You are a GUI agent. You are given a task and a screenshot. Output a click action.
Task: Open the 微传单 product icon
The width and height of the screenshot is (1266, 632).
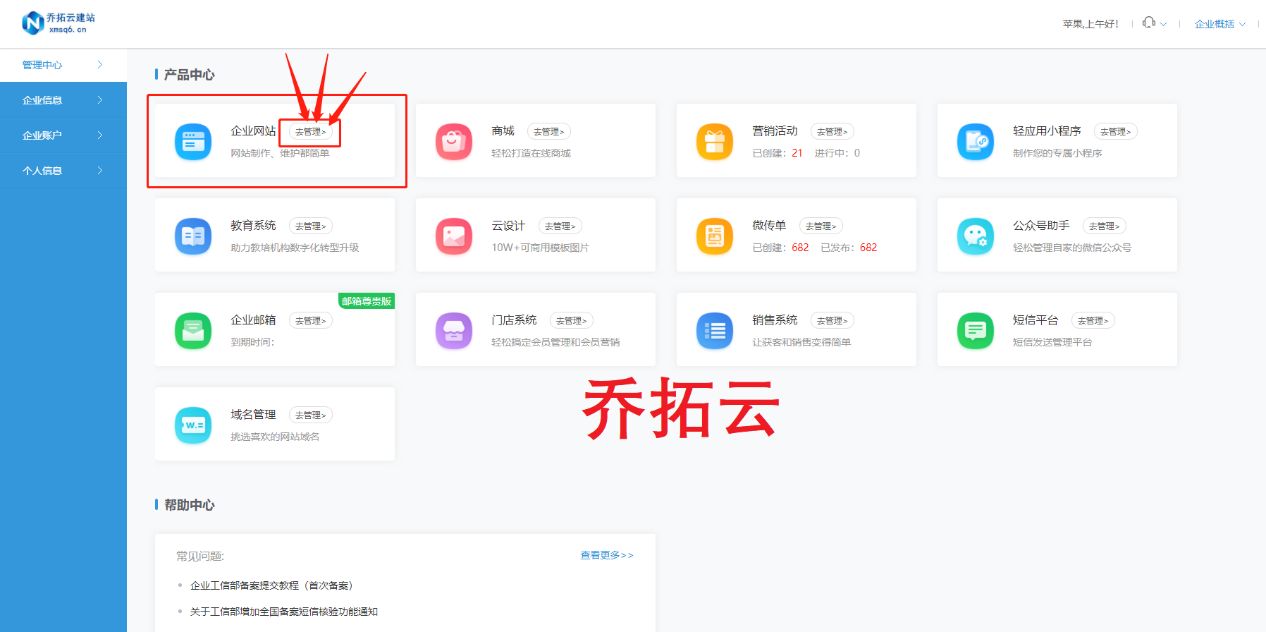(x=714, y=234)
